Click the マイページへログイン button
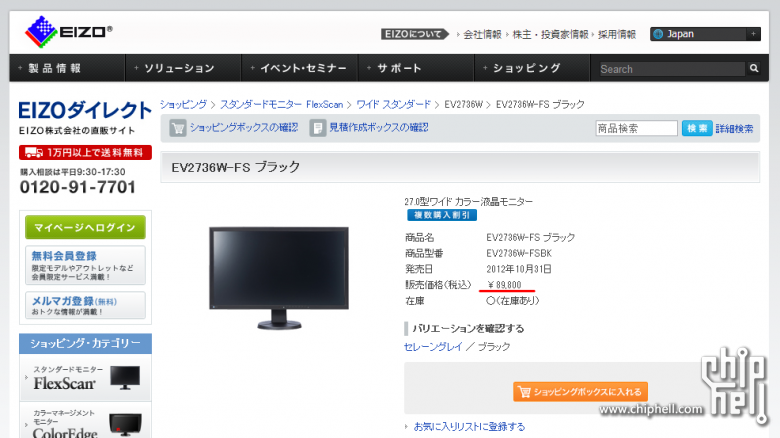 point(85,227)
